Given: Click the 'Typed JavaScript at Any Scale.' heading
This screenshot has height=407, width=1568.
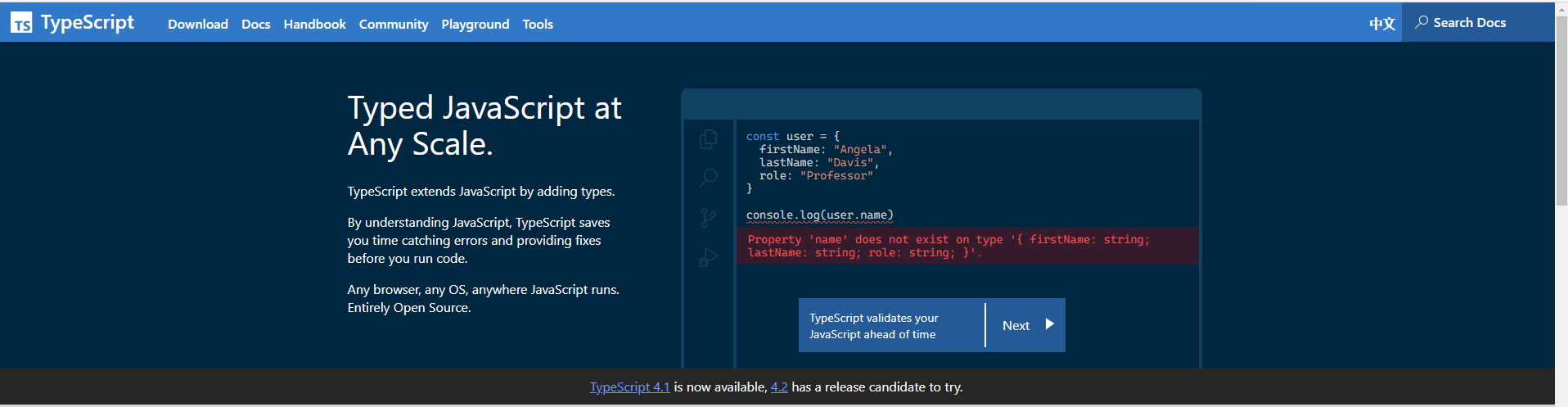Looking at the screenshot, I should tap(484, 126).
